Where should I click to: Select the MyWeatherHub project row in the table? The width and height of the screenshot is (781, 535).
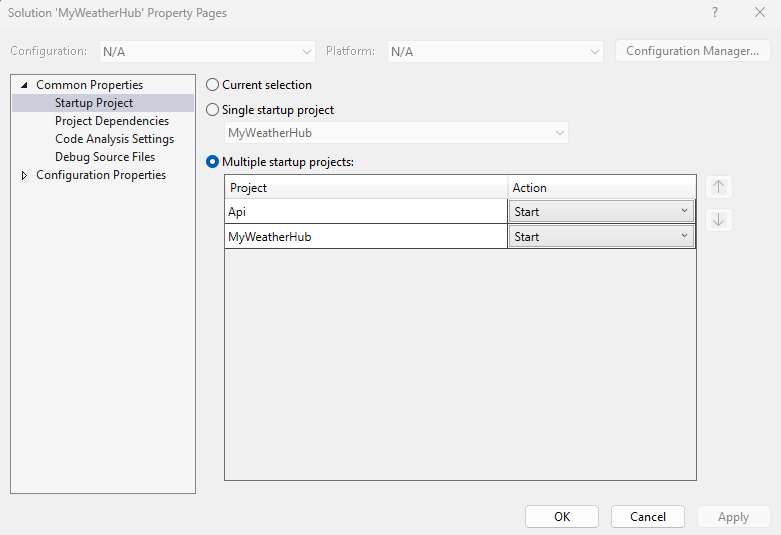tap(366, 237)
